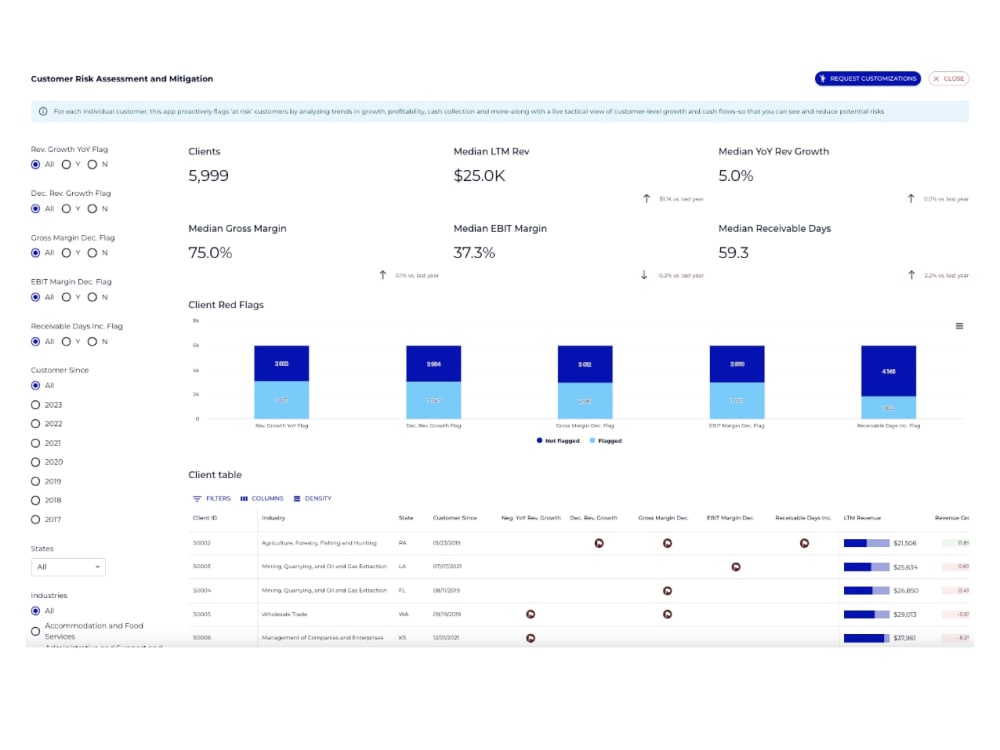Click the LTM Revenue column header to sort

861,518
